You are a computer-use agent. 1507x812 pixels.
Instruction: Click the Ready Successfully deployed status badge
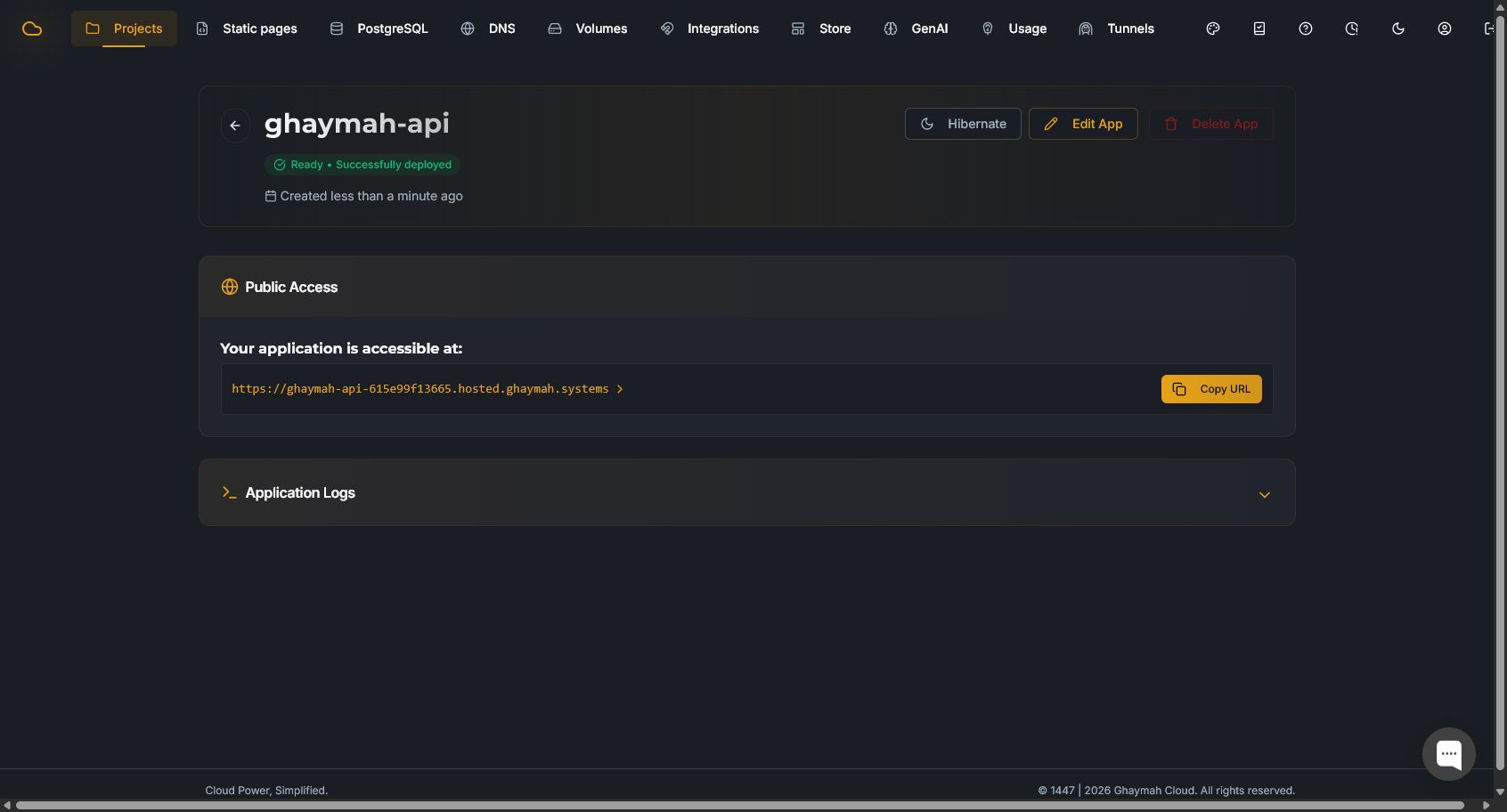click(x=362, y=165)
